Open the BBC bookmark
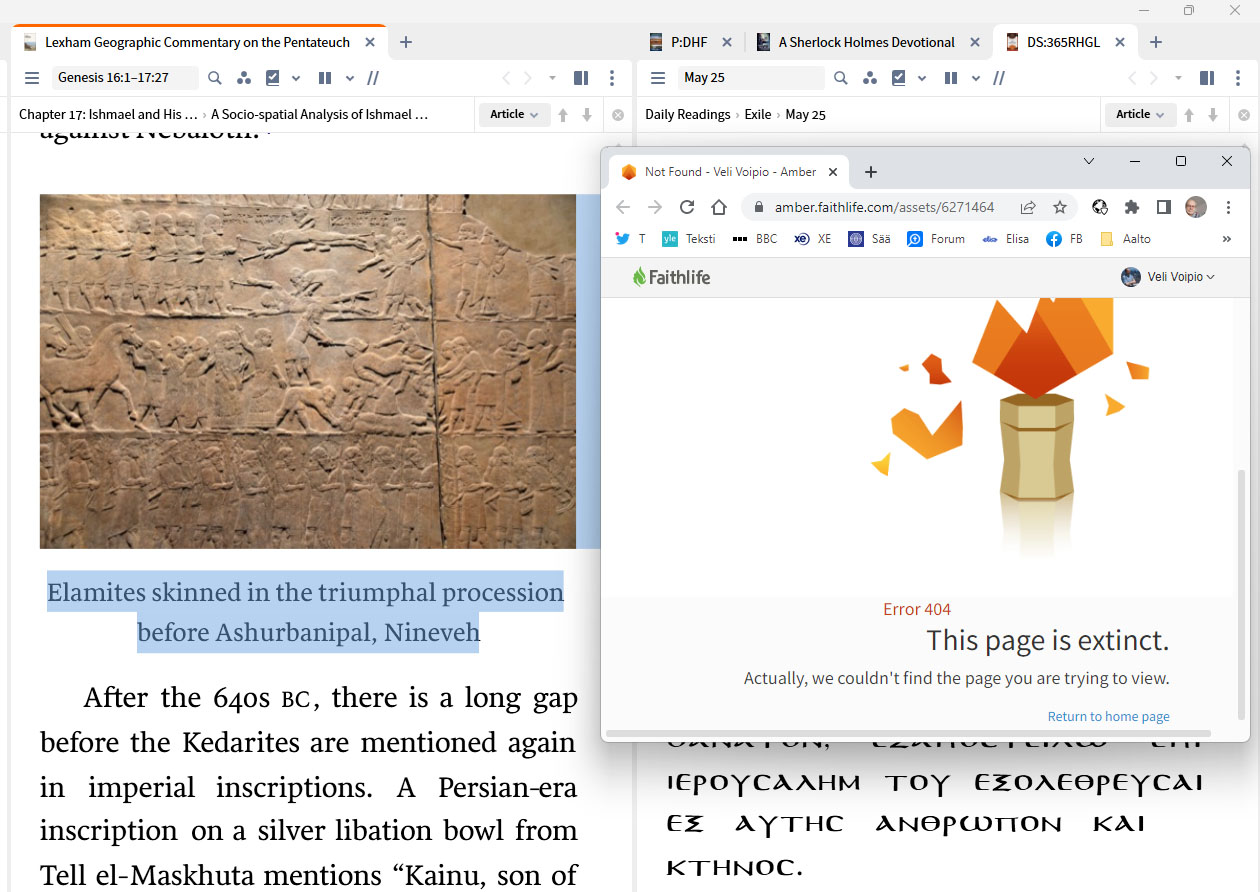Image resolution: width=1260 pixels, height=892 pixels. tap(755, 239)
